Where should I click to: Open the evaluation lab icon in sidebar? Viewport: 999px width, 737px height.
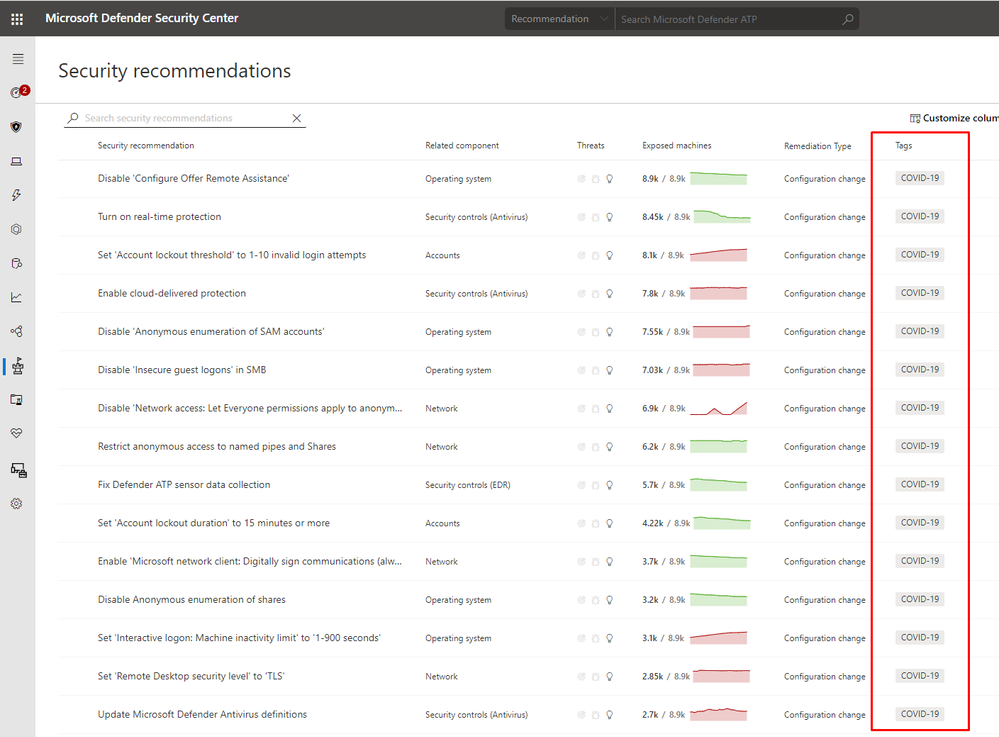point(17,399)
